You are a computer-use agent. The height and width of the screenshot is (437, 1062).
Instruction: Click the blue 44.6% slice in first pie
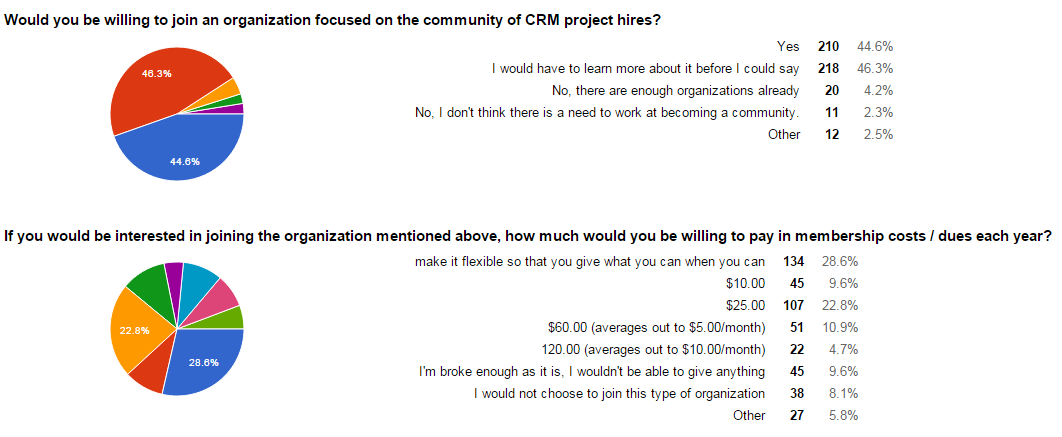(183, 152)
